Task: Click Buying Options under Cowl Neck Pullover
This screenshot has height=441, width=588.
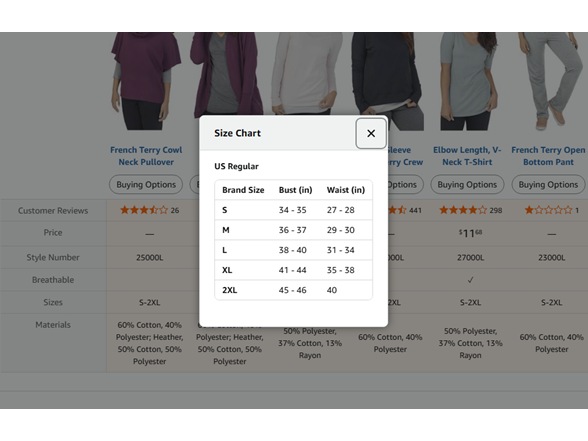Action: click(146, 184)
